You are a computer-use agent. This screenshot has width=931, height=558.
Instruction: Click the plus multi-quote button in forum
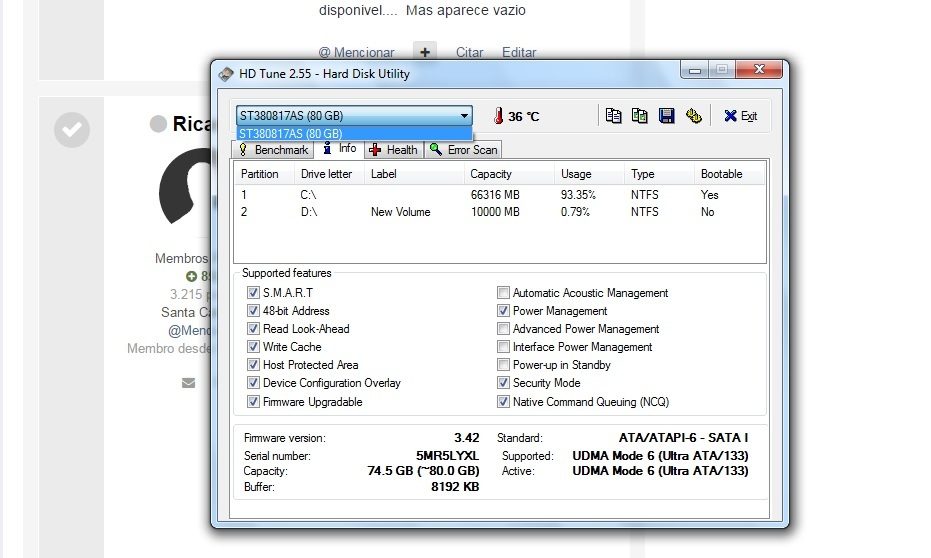425,52
